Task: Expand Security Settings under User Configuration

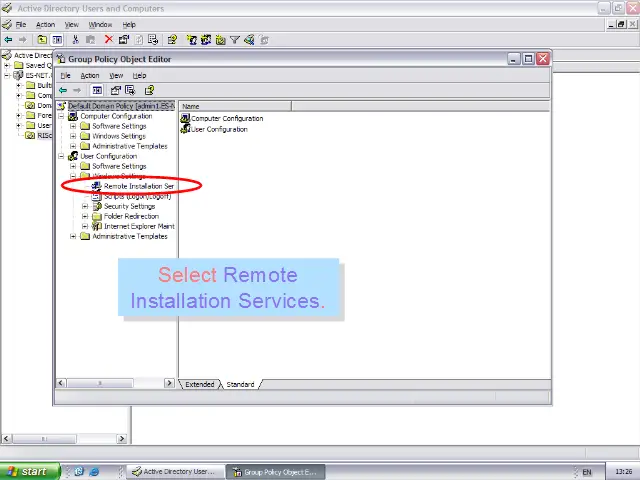Action: (85, 206)
